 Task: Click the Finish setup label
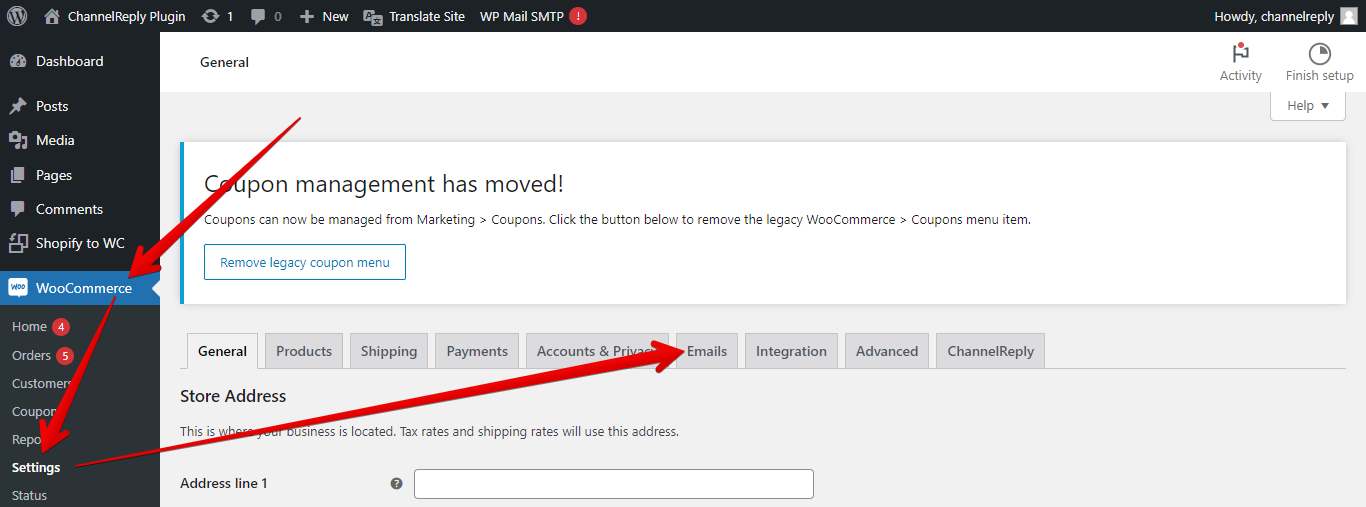coord(1320,75)
